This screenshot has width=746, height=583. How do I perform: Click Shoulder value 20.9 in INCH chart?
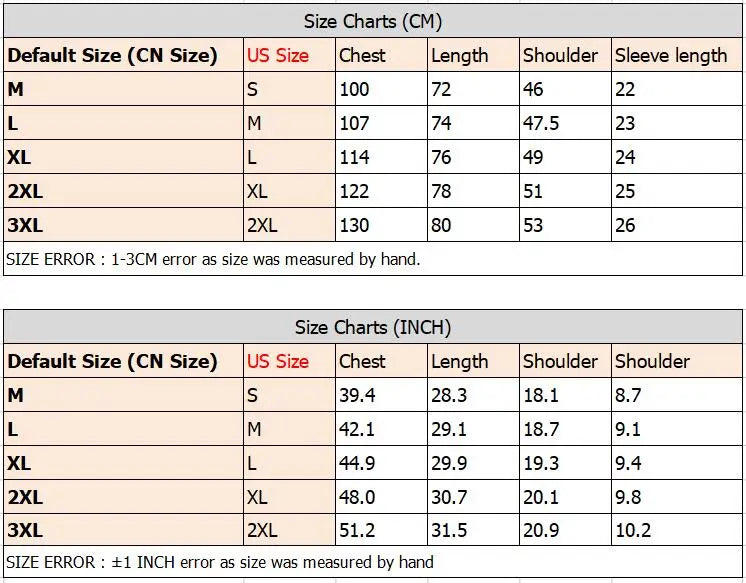click(541, 530)
